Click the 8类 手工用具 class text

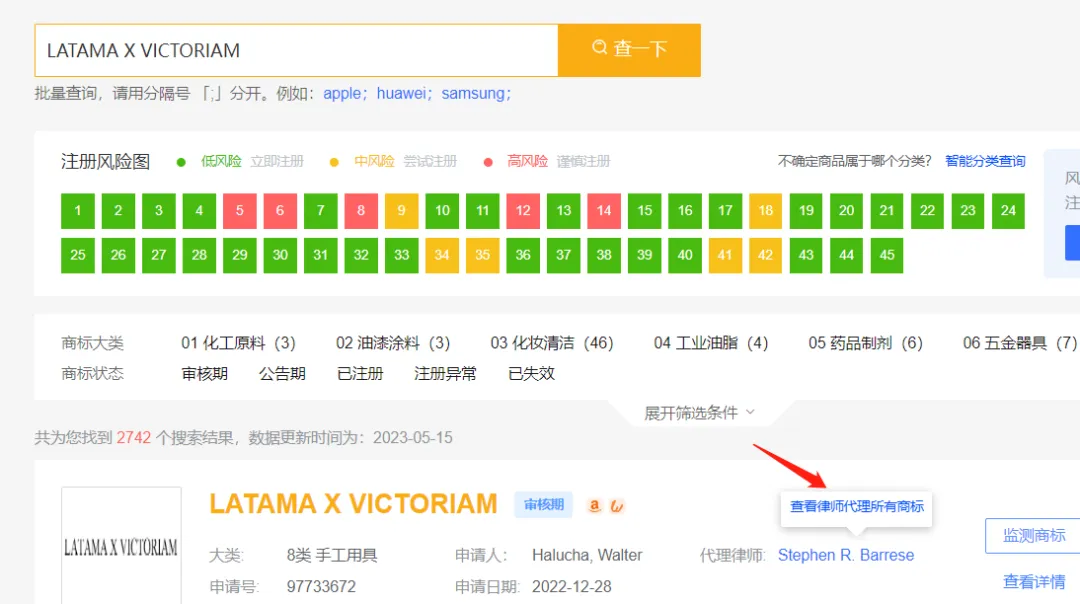pyautogui.click(x=332, y=555)
